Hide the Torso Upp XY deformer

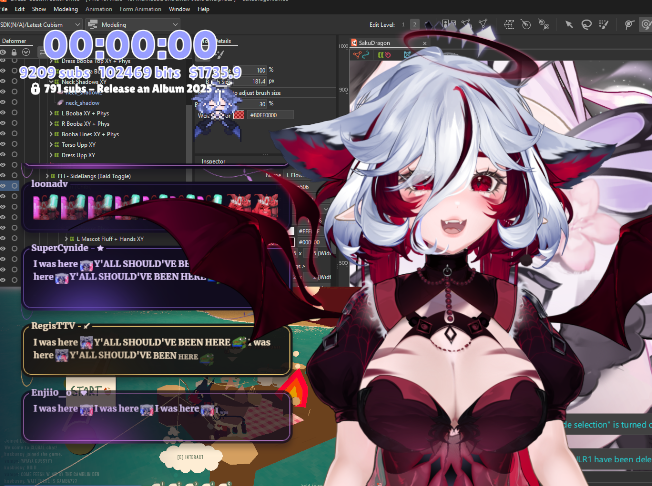pyautogui.click(x=3, y=144)
